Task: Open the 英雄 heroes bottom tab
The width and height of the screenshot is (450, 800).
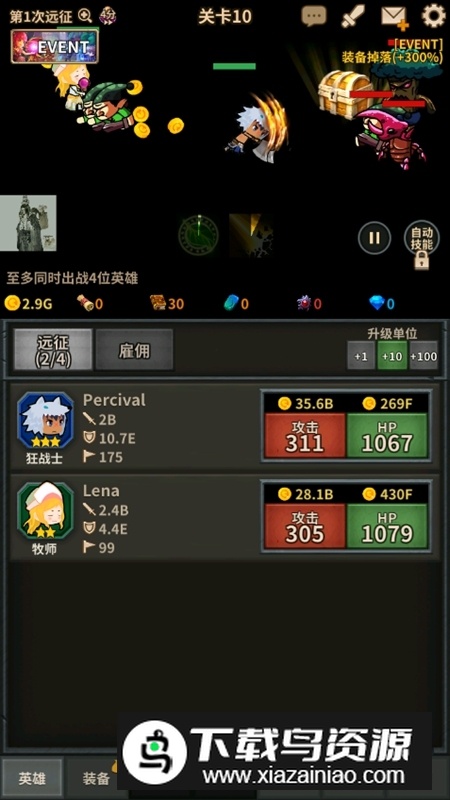Action: [x=32, y=779]
